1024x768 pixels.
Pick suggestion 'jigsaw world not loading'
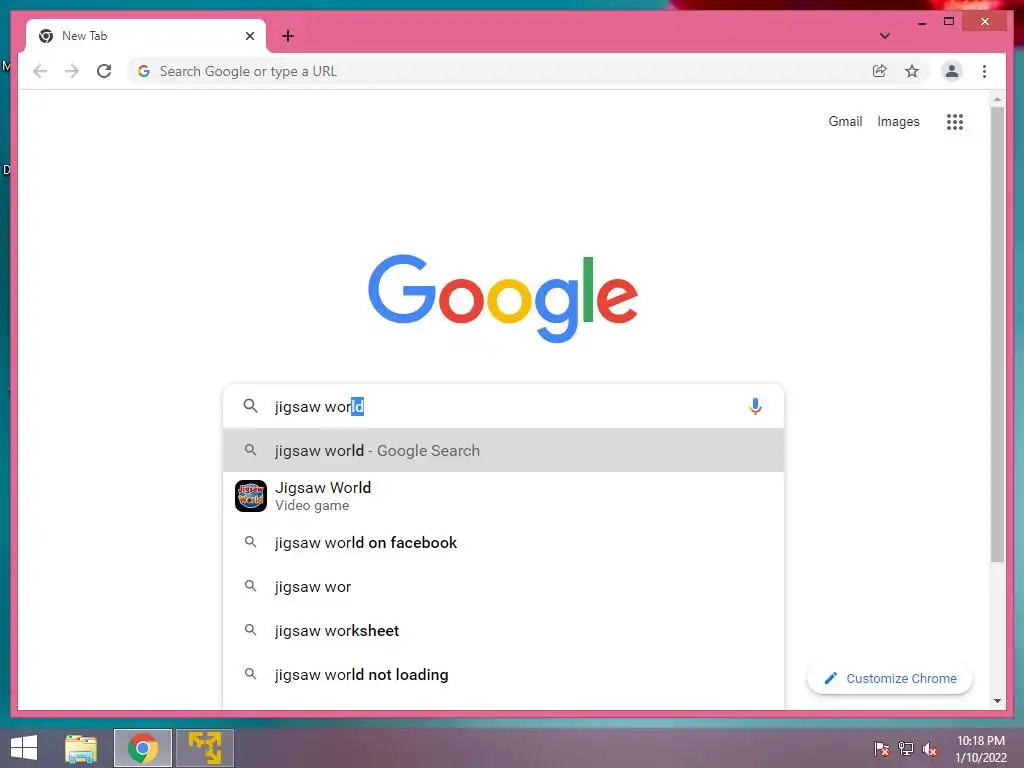tap(503, 674)
